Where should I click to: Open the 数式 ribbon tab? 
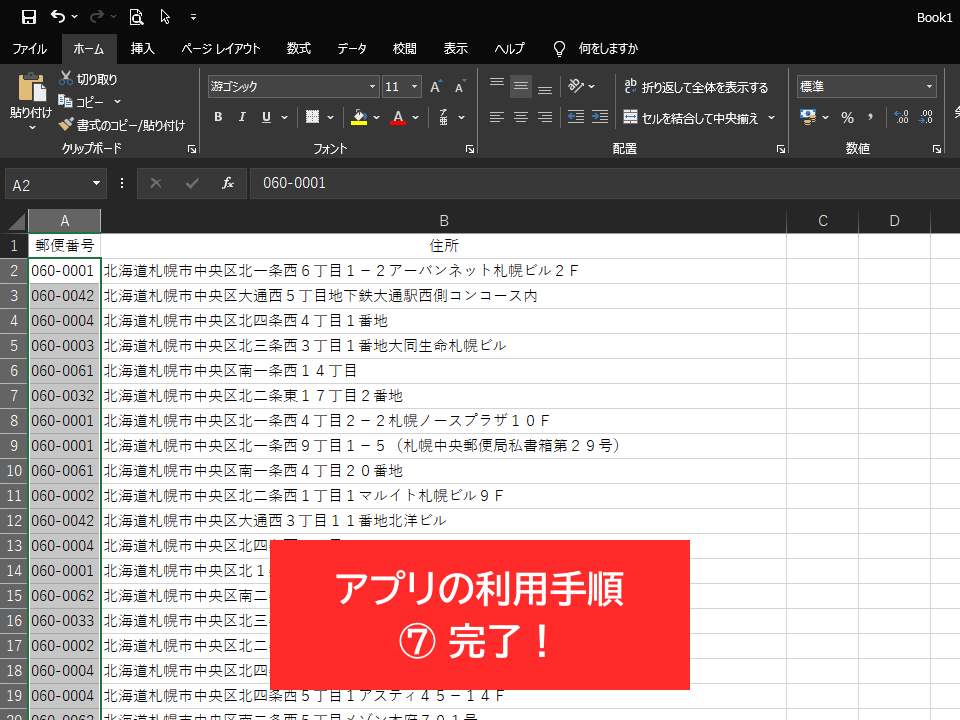pyautogui.click(x=299, y=48)
